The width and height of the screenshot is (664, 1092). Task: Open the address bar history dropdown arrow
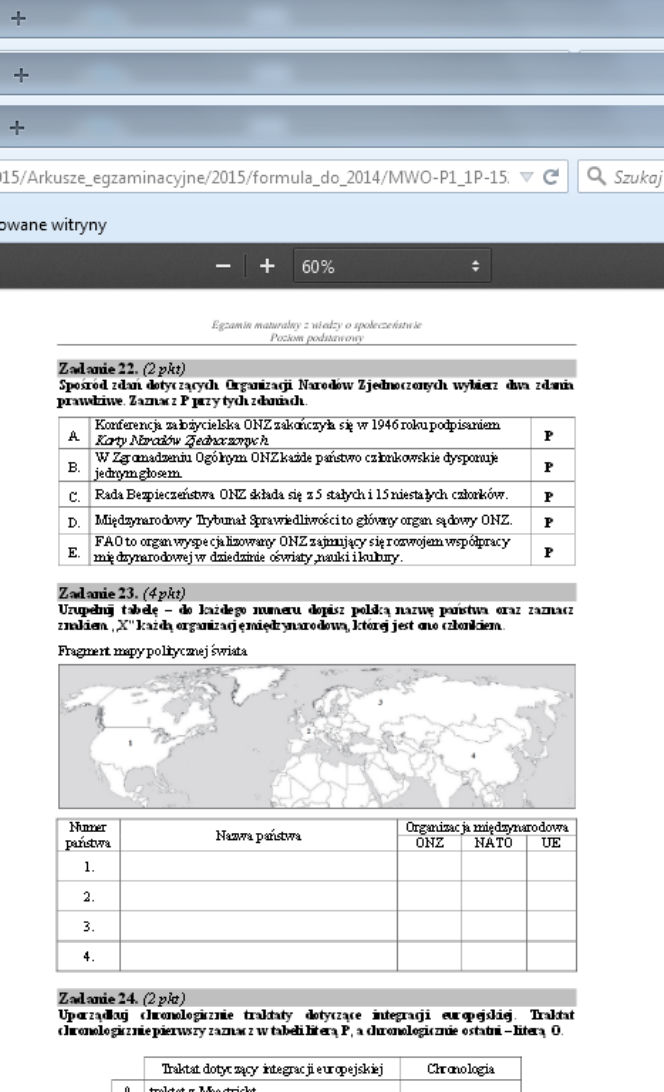[527, 177]
